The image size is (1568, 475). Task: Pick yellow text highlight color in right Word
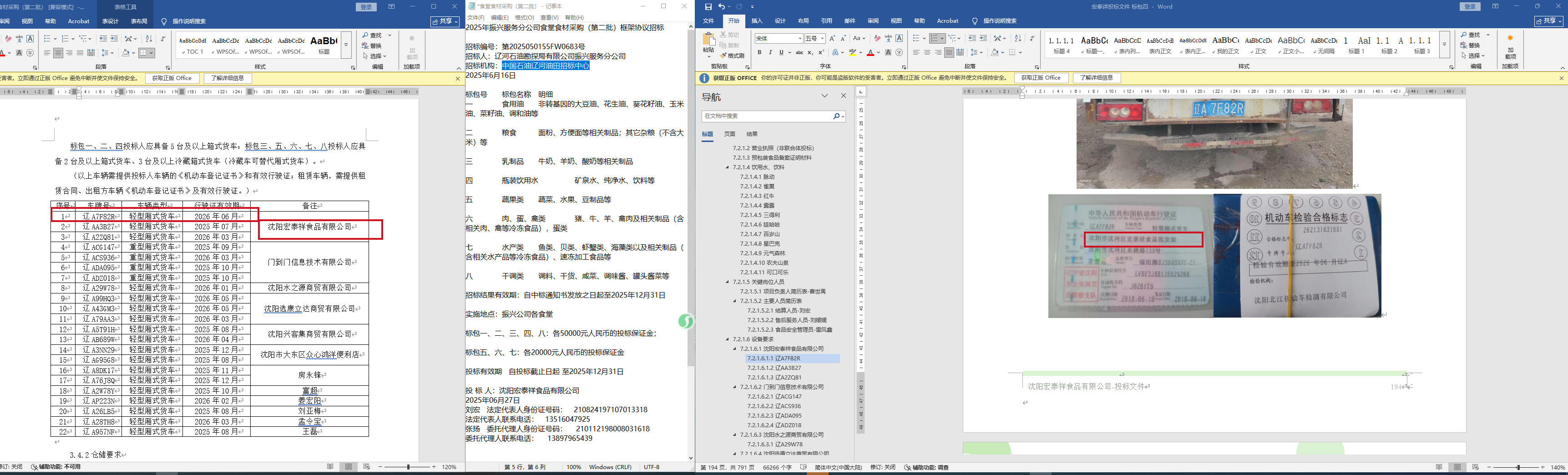[852, 53]
